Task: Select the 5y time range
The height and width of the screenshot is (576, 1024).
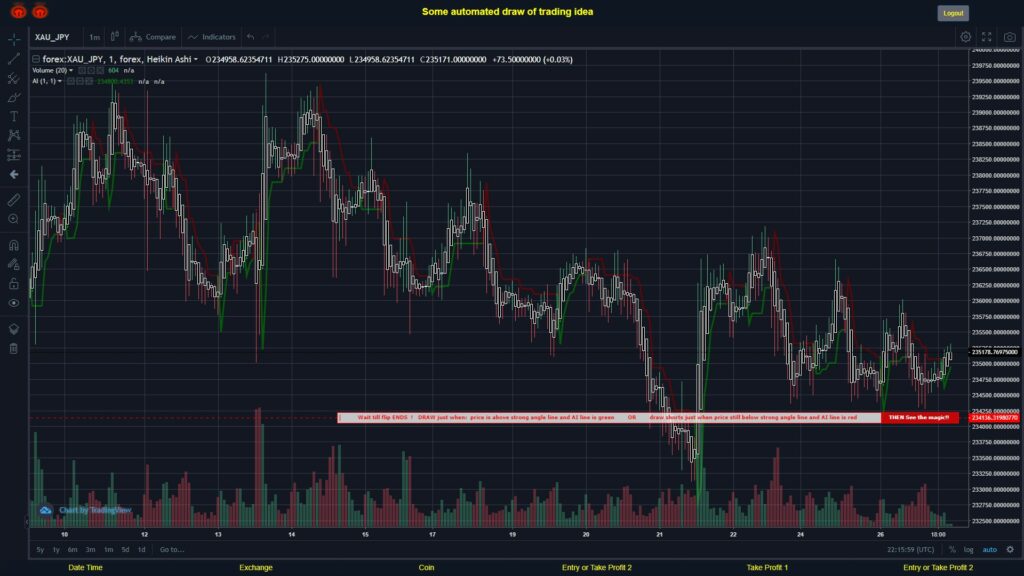Action: click(x=40, y=550)
